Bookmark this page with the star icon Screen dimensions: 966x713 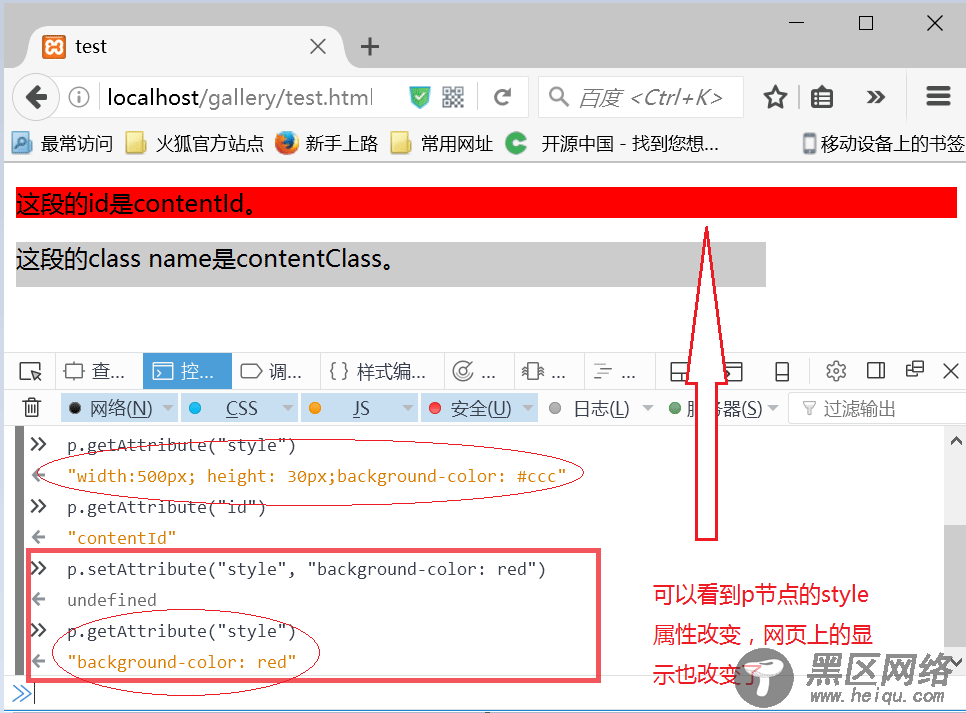pos(775,97)
